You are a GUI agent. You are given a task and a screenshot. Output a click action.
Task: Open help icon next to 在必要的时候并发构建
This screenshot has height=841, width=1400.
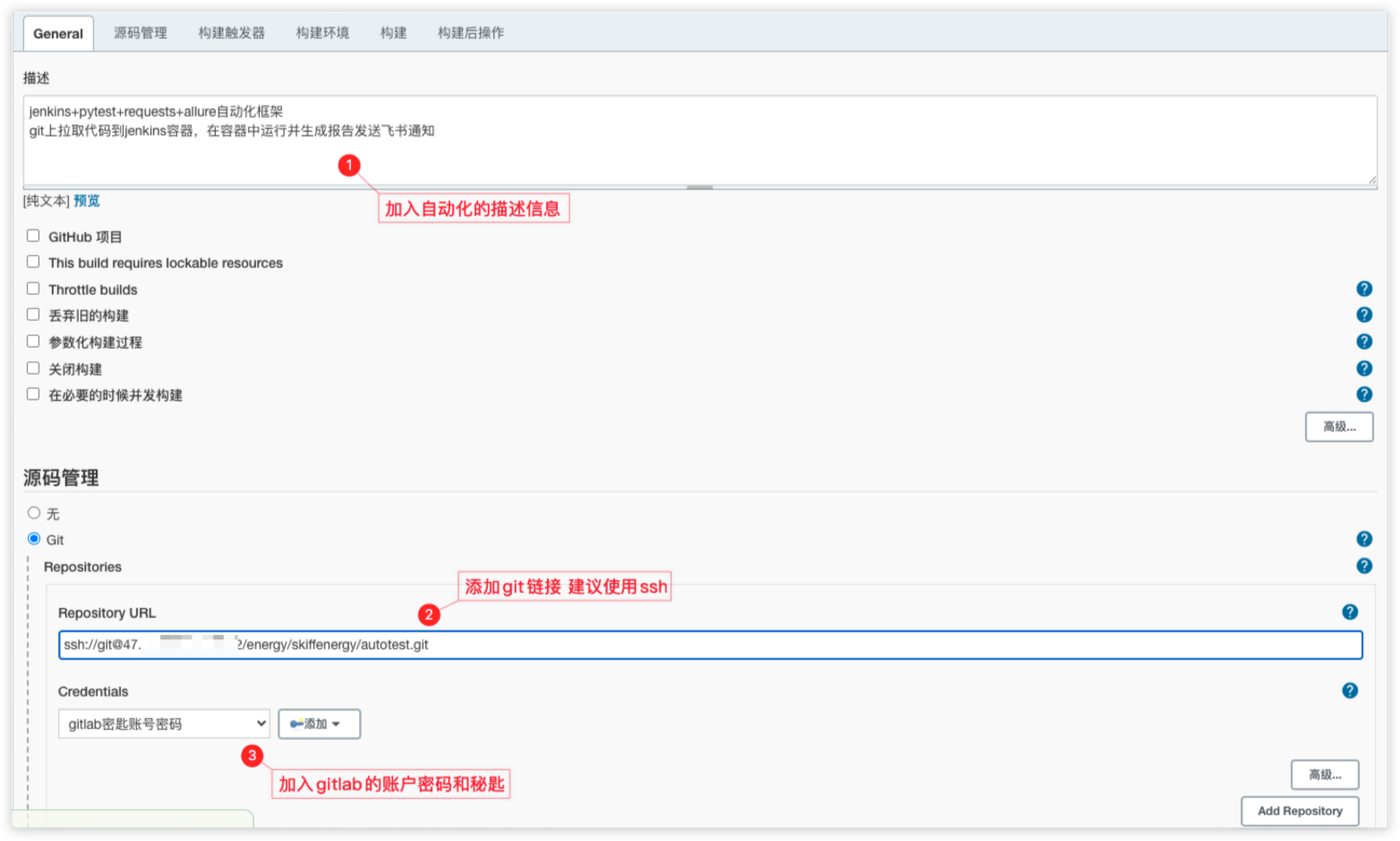(1364, 394)
